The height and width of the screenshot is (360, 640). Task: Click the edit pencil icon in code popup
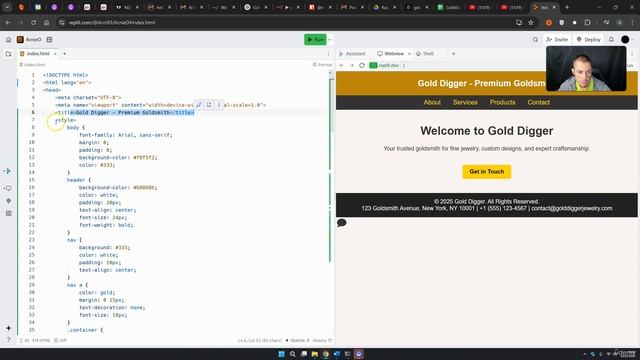pyautogui.click(x=199, y=105)
